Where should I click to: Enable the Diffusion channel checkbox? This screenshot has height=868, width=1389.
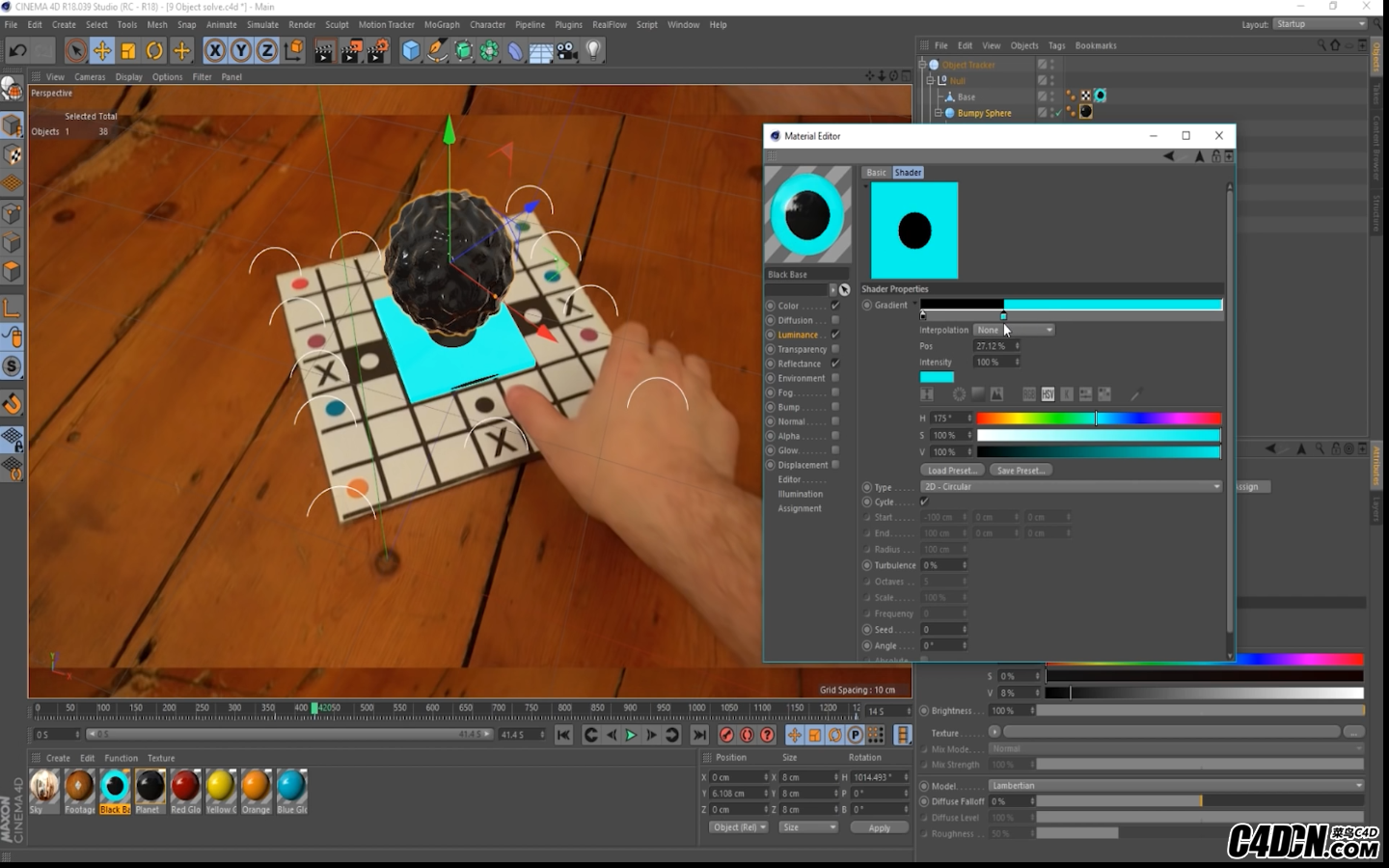tap(835, 320)
